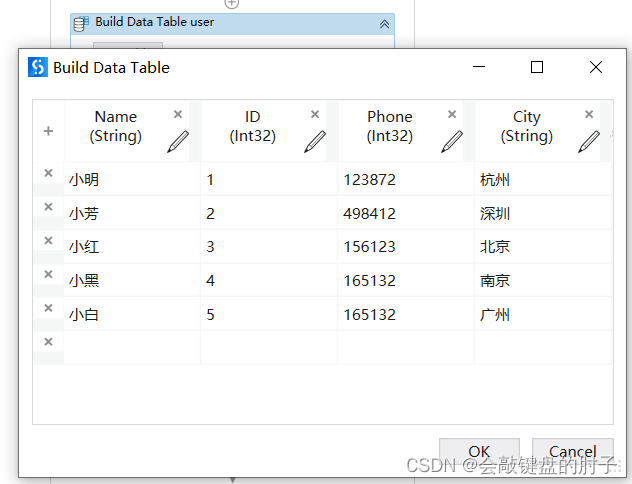Click the cell containing 小明
The height and width of the screenshot is (484, 632).
(x=132, y=179)
